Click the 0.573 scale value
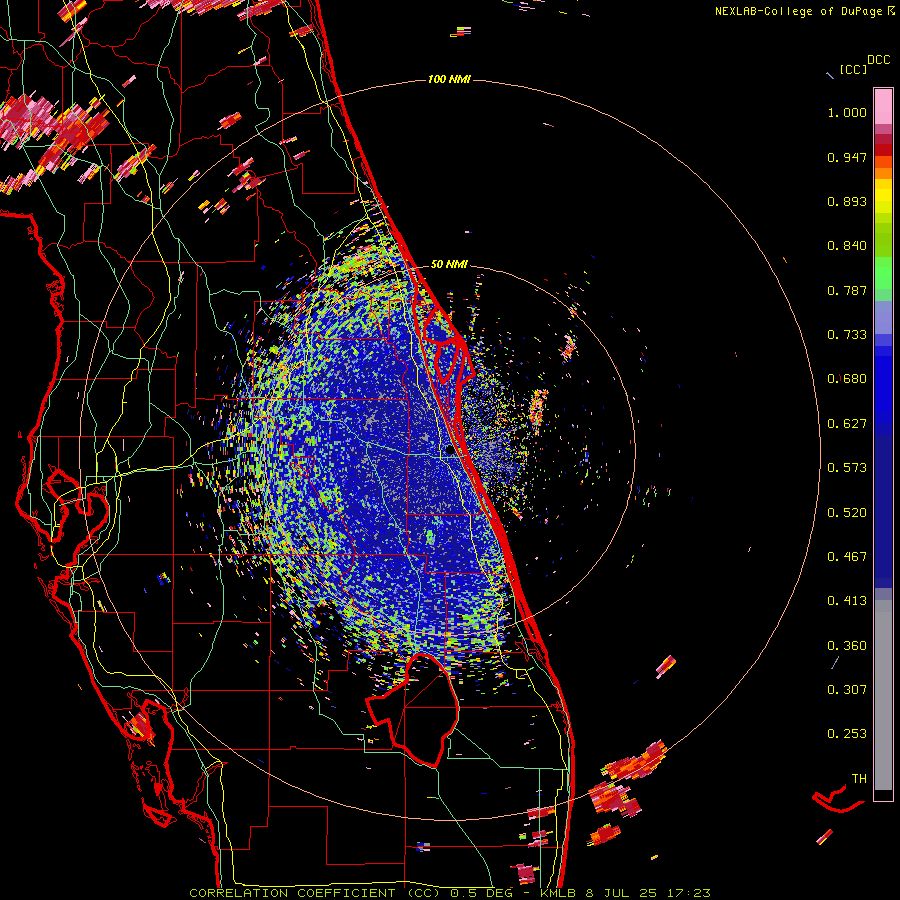 coord(847,468)
